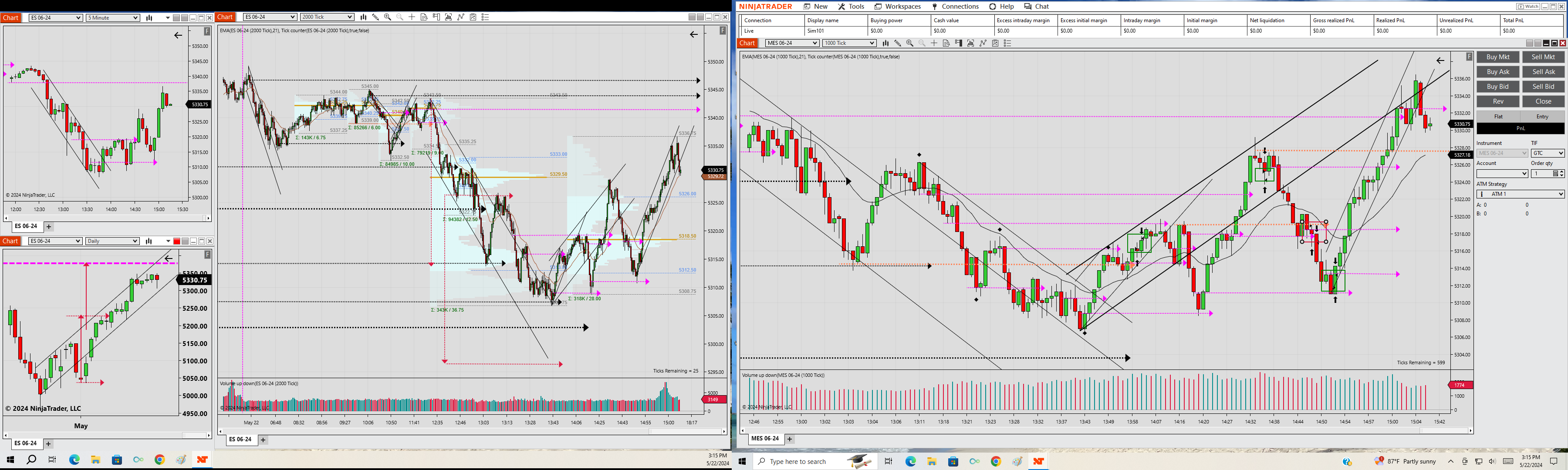
Task: Click the Watch button in NinjaTrader title bar
Action: [x=1528, y=7]
